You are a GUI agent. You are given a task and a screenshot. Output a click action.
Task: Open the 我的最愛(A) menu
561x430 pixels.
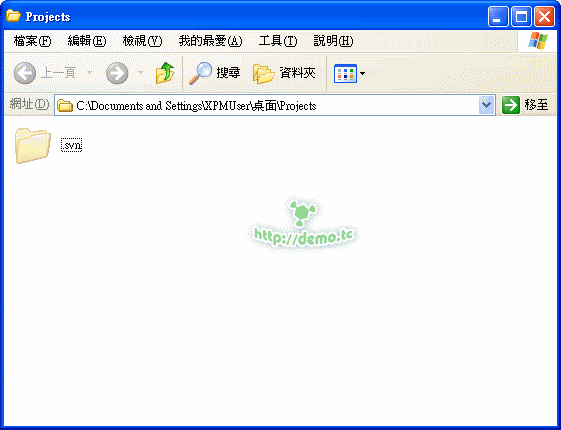pyautogui.click(x=210, y=41)
